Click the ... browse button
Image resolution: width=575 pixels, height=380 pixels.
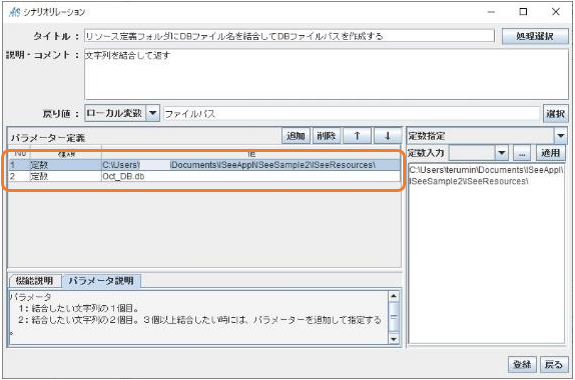pos(522,153)
